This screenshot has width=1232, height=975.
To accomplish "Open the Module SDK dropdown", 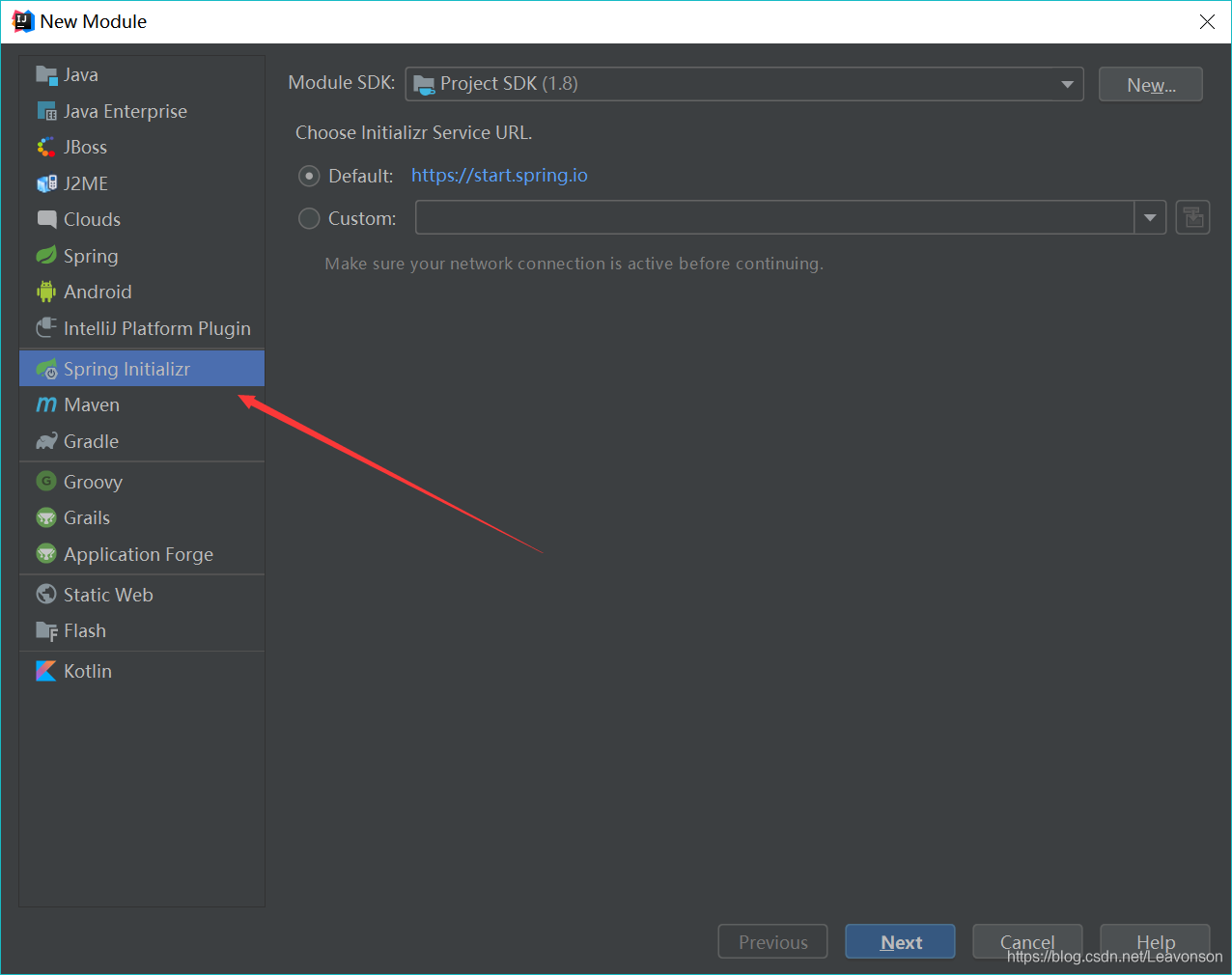I will (744, 84).
